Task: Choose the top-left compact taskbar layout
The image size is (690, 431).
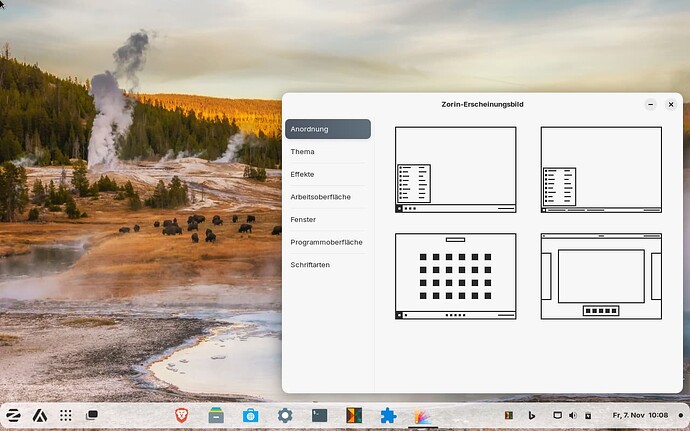Action: click(x=455, y=169)
